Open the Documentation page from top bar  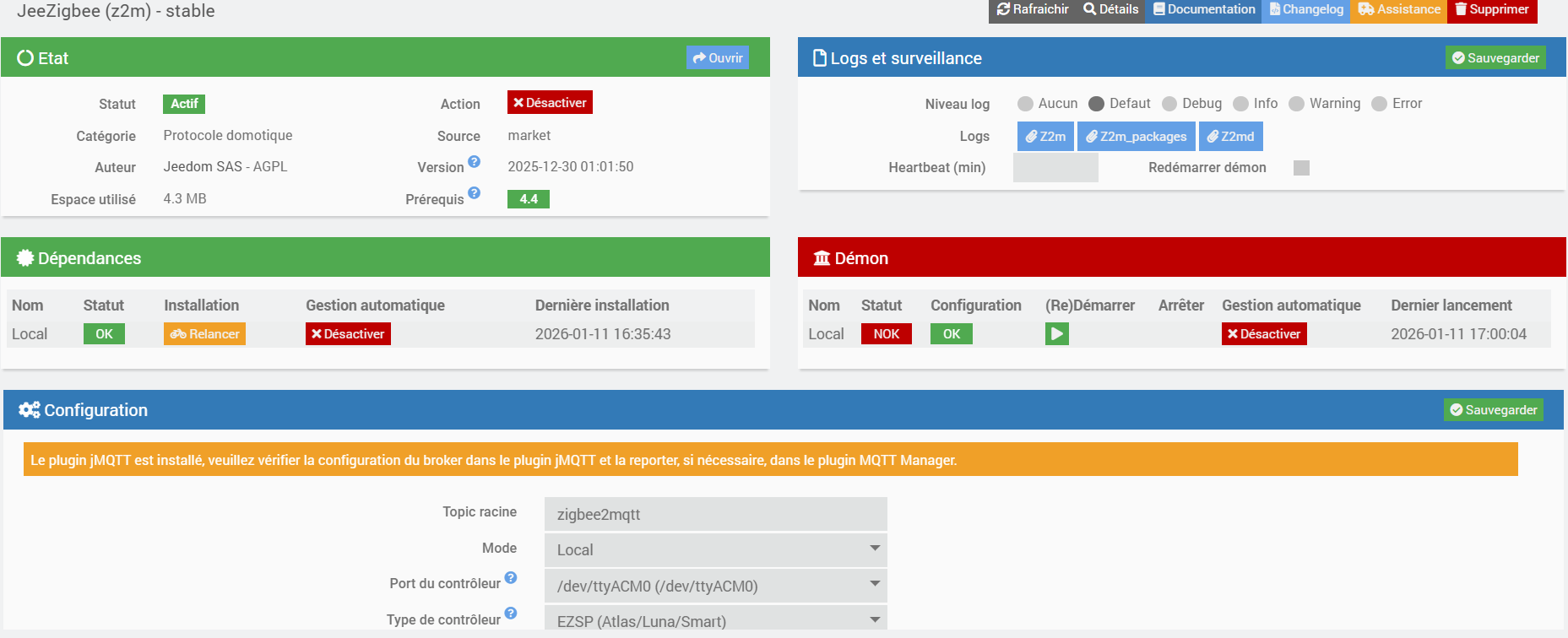[1203, 9]
